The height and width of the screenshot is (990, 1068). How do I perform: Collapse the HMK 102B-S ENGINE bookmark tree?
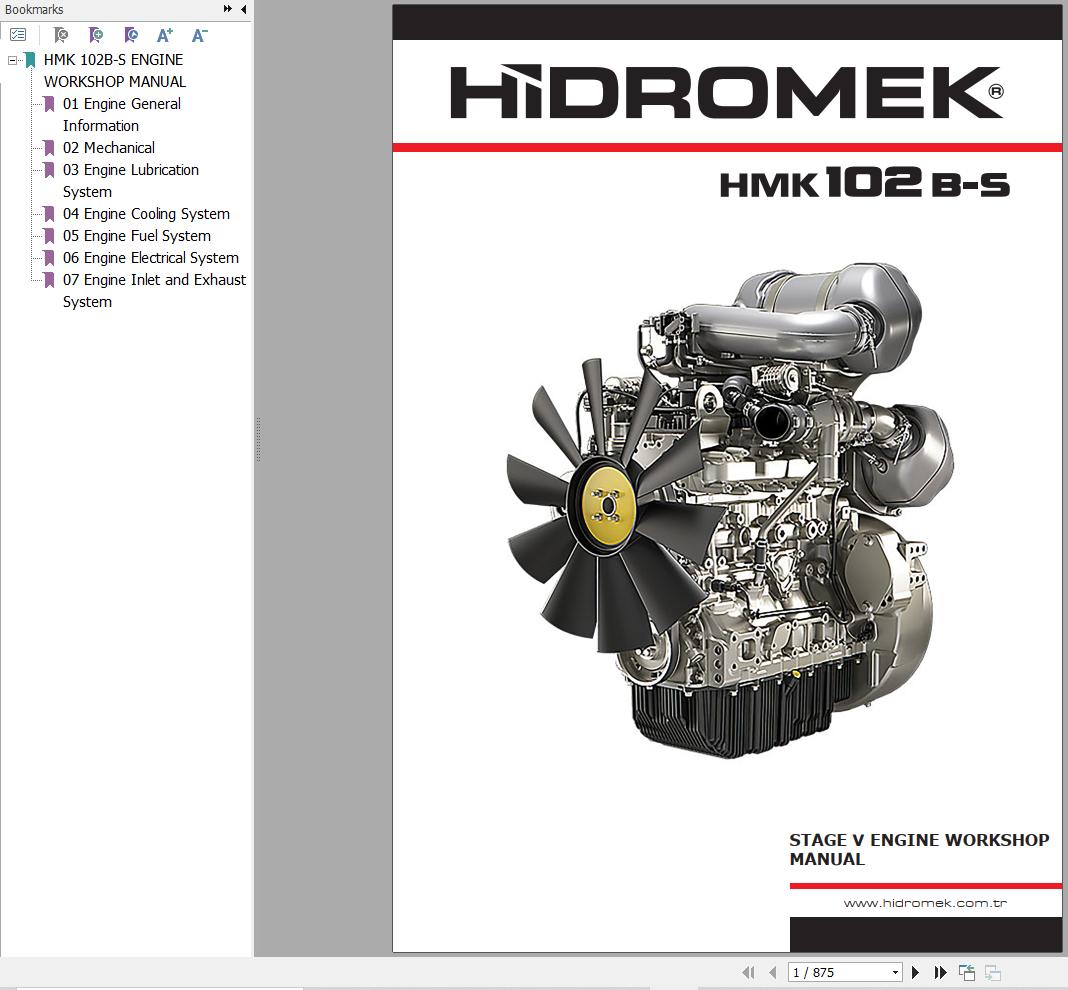coord(13,60)
